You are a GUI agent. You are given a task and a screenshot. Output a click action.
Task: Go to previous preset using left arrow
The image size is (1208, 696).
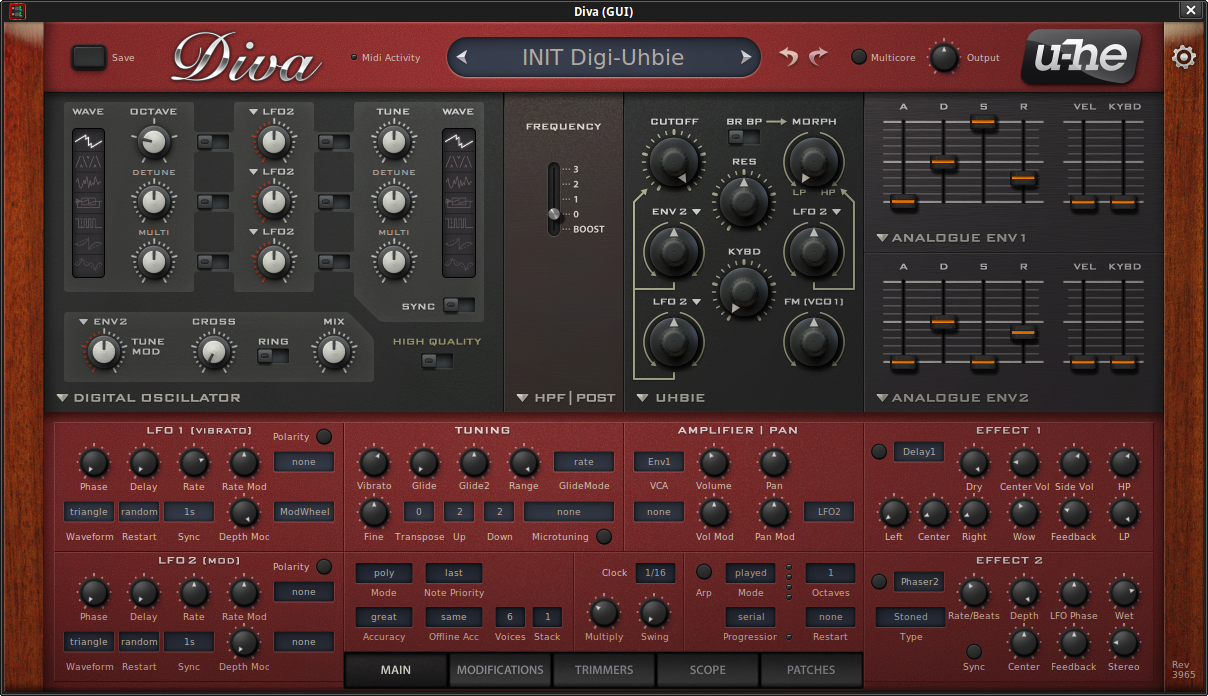(461, 57)
